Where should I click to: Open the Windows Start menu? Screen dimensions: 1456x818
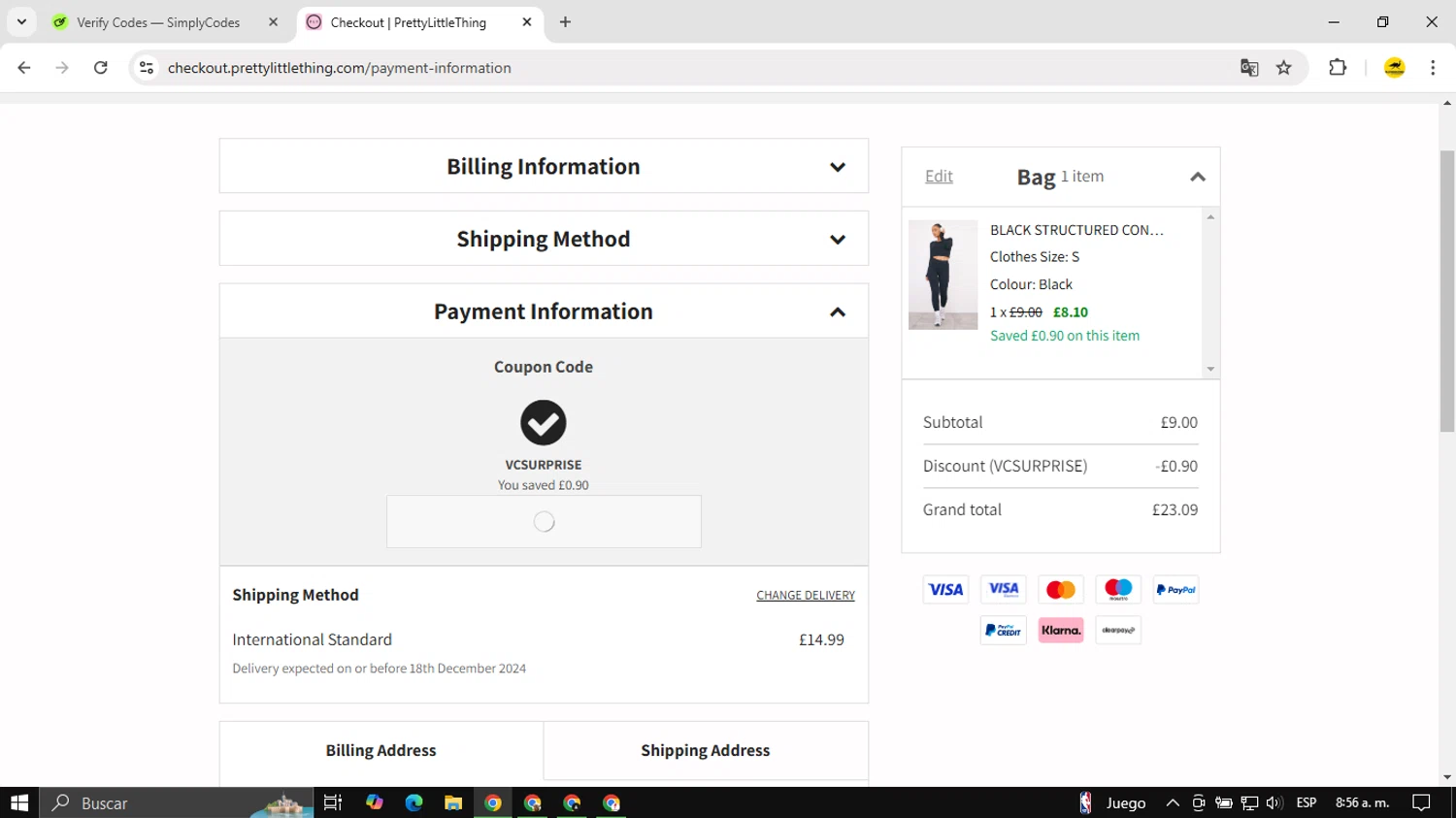[x=19, y=802]
